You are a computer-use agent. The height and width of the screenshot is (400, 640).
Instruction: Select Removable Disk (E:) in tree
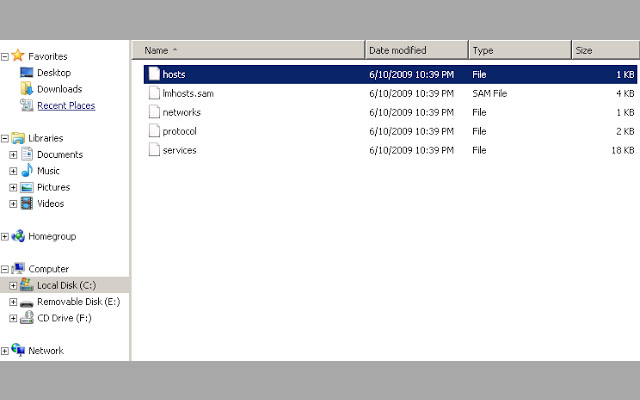point(72,302)
